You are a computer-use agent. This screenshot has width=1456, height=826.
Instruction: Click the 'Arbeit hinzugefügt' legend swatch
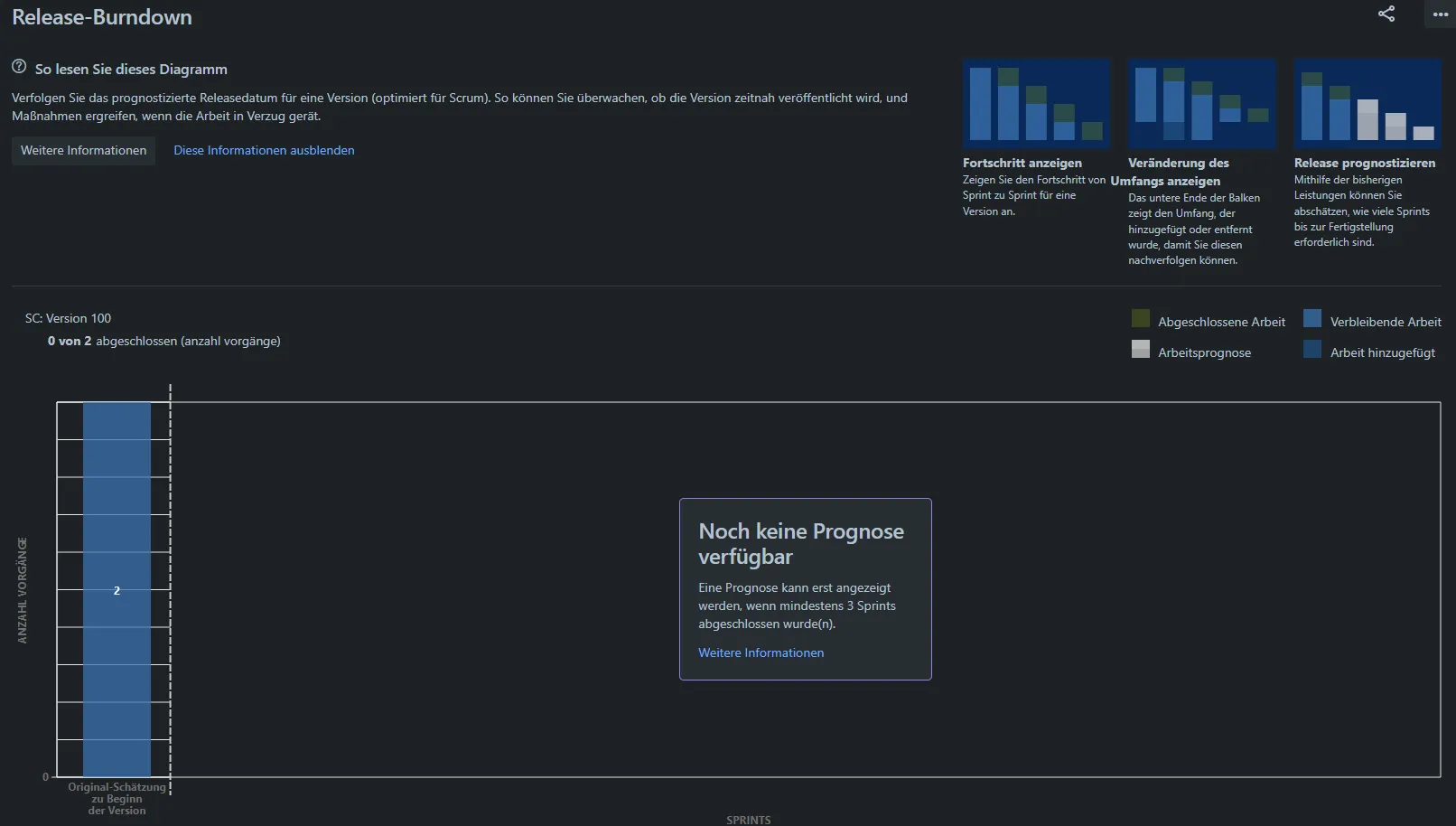(x=1312, y=349)
